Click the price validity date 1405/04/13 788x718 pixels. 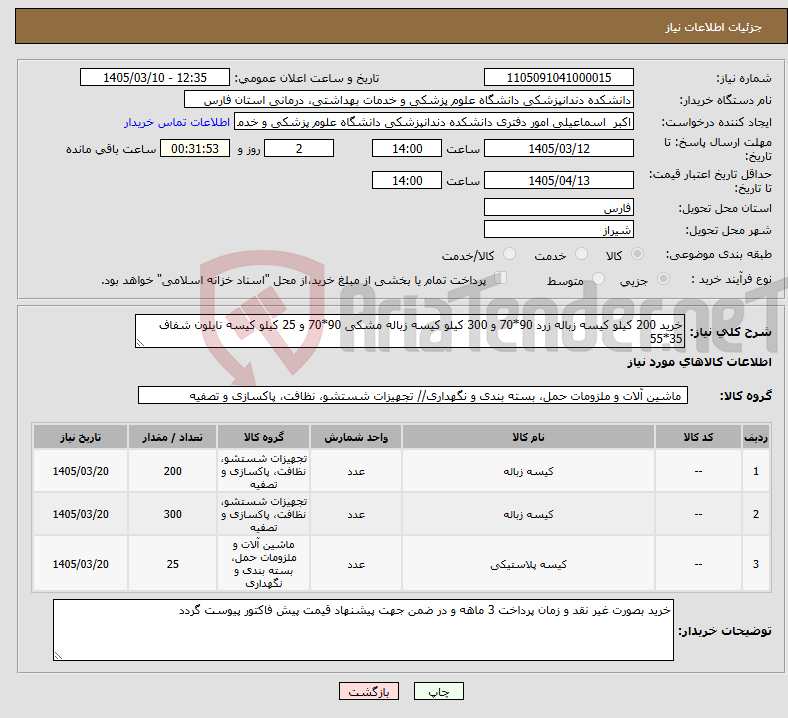click(x=558, y=180)
